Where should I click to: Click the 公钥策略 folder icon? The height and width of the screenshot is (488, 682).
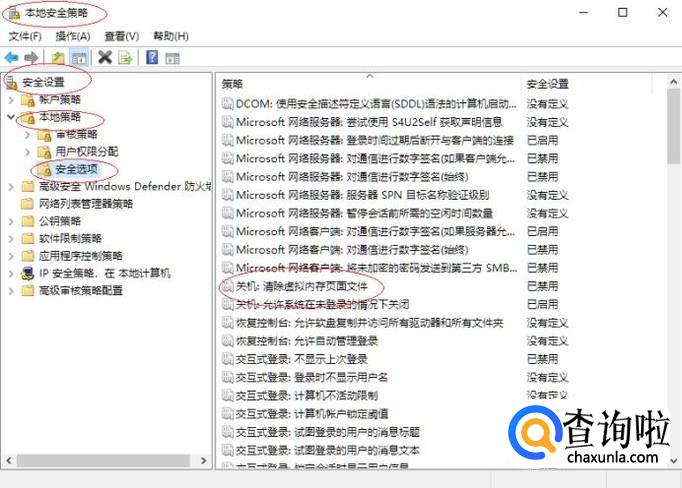coord(28,221)
